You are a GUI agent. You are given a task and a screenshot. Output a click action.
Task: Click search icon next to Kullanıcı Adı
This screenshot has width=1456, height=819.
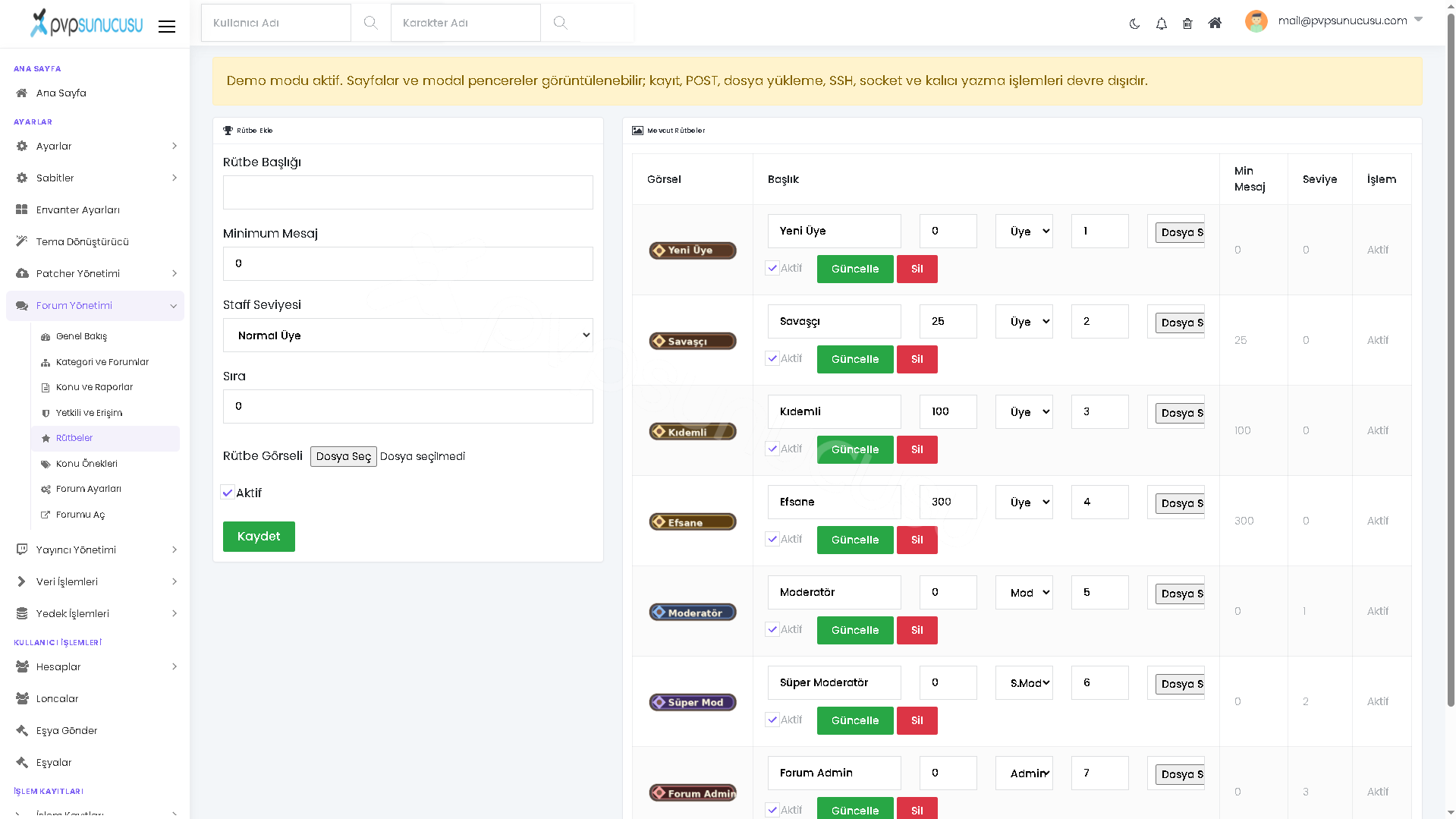[x=370, y=23]
